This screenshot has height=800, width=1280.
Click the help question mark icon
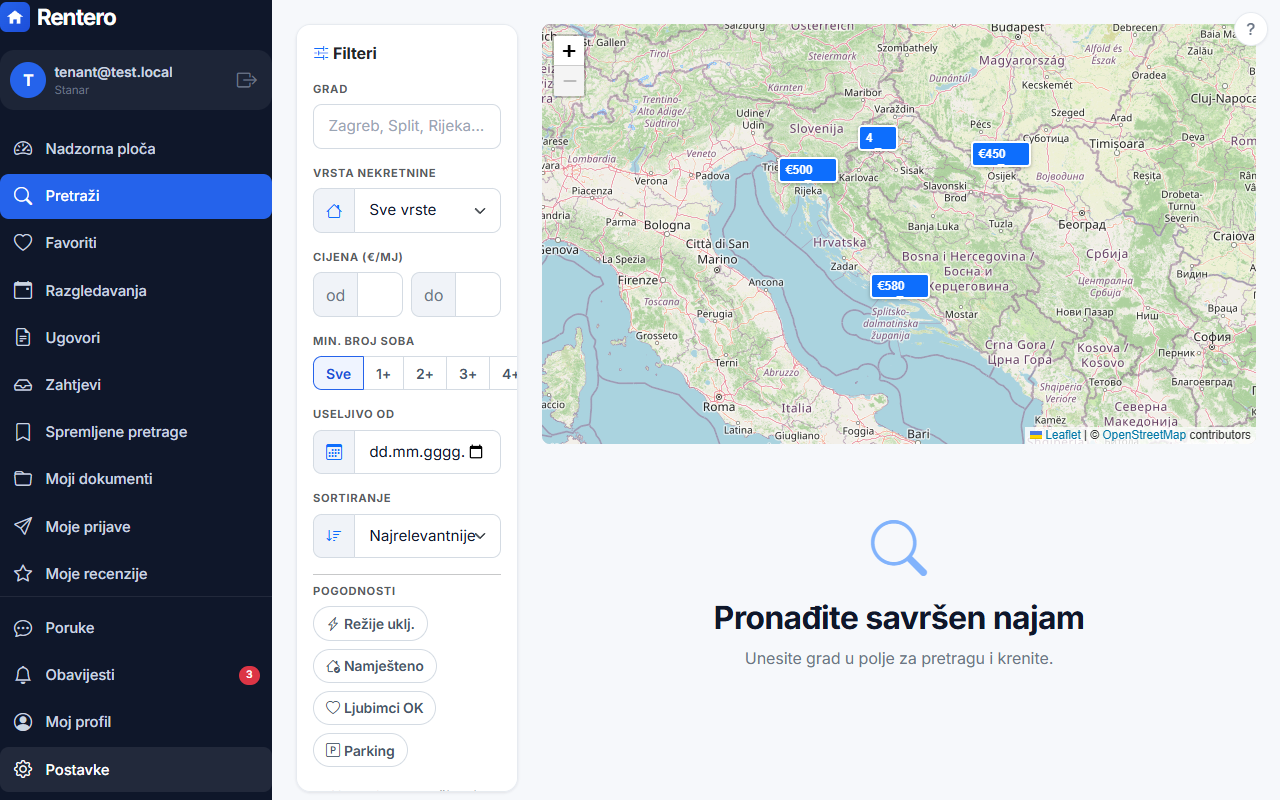1250,30
